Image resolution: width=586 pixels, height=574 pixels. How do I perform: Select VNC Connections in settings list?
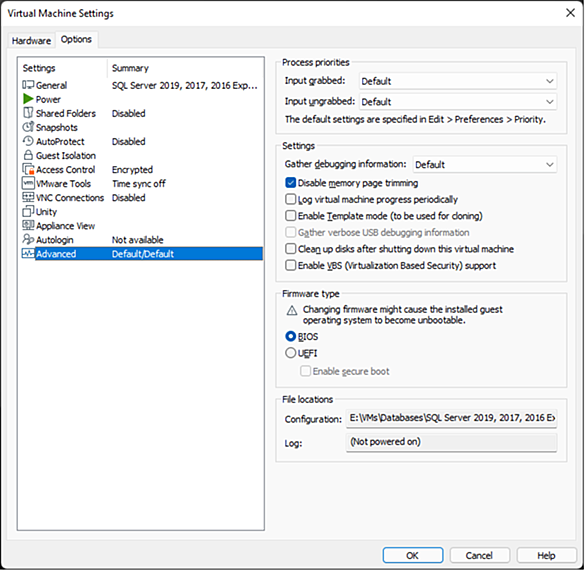click(x=70, y=198)
